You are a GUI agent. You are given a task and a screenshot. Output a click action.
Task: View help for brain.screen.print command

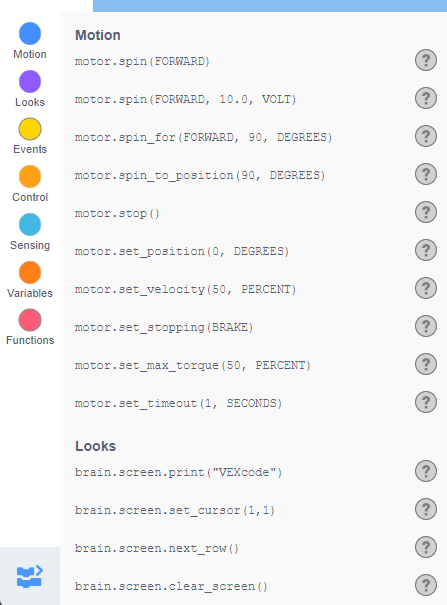(x=426, y=471)
